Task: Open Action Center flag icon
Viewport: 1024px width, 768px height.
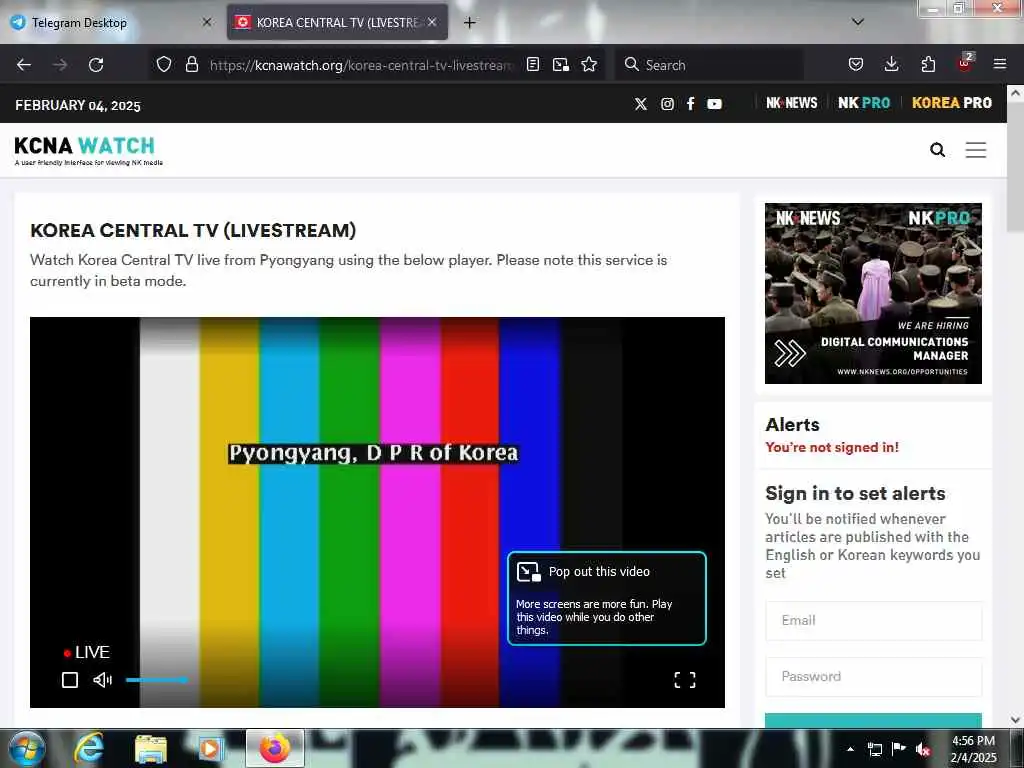Action: click(899, 749)
